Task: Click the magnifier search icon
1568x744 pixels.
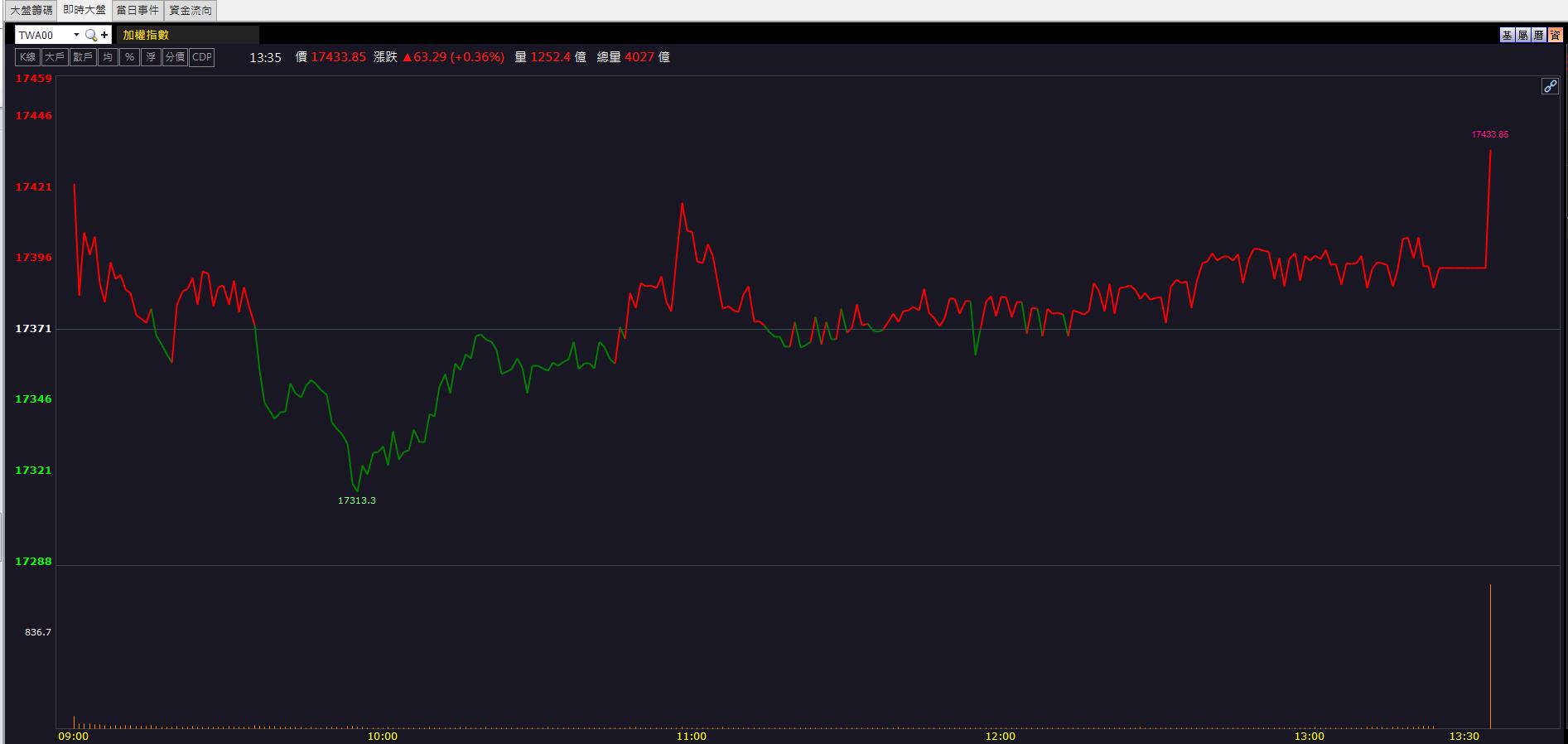Action: pyautogui.click(x=91, y=35)
